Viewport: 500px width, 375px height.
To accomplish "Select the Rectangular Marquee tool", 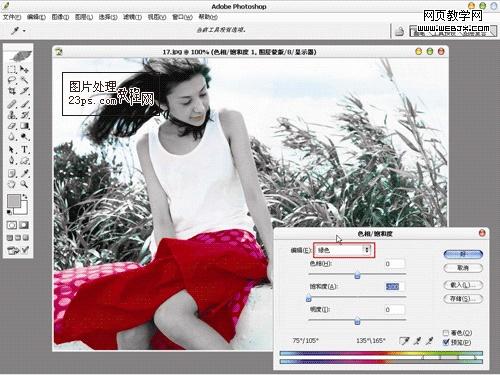I will click(12, 69).
